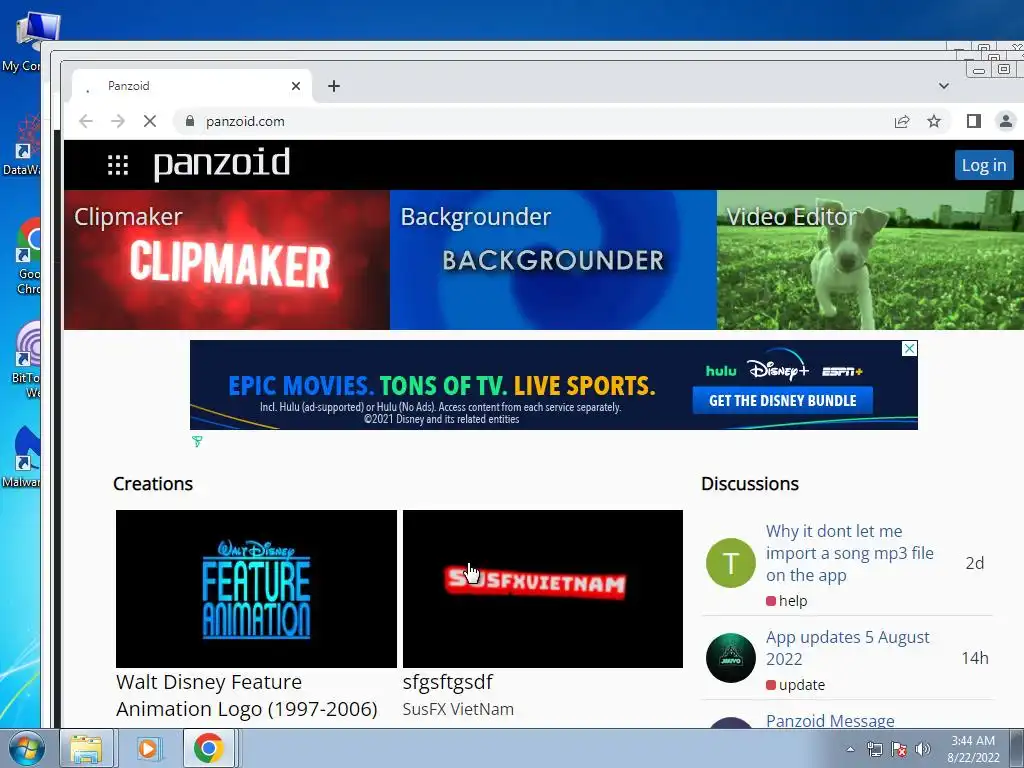Click the green T user avatar
This screenshot has width=1024, height=768.
point(731,563)
